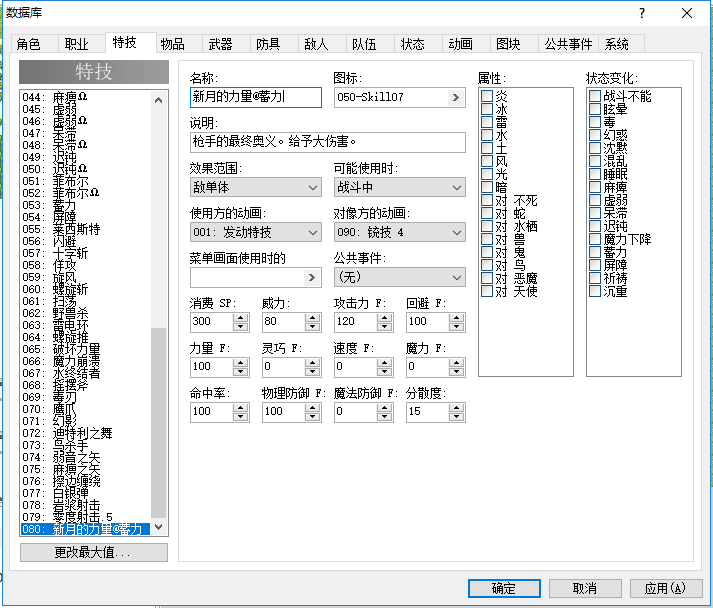Check the 对 不死 attribute
This screenshot has width=713, height=608.
pos(487,200)
